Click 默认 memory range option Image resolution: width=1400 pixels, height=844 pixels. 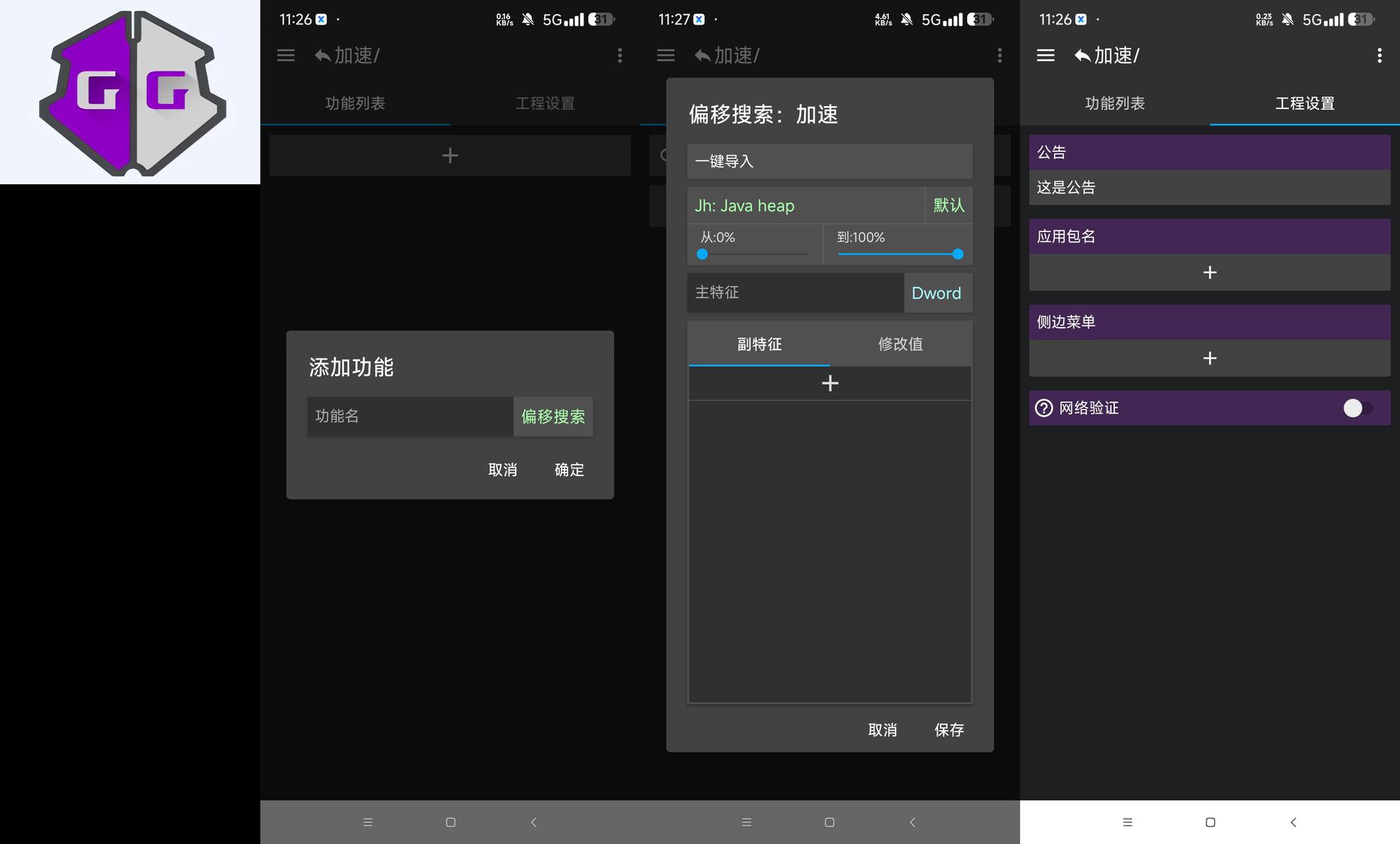pos(948,205)
